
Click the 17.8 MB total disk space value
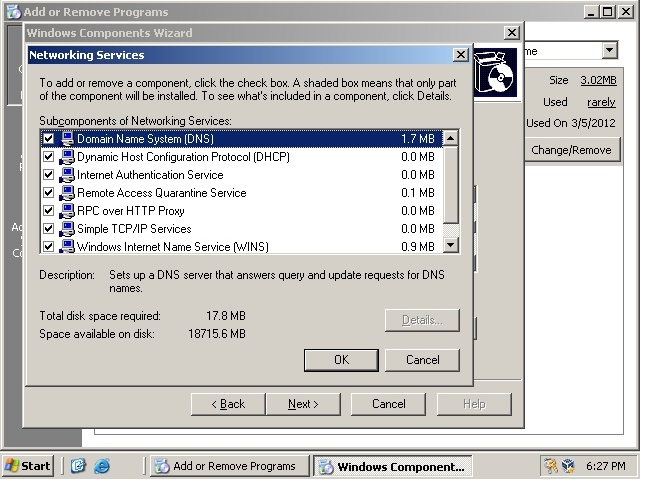226,316
